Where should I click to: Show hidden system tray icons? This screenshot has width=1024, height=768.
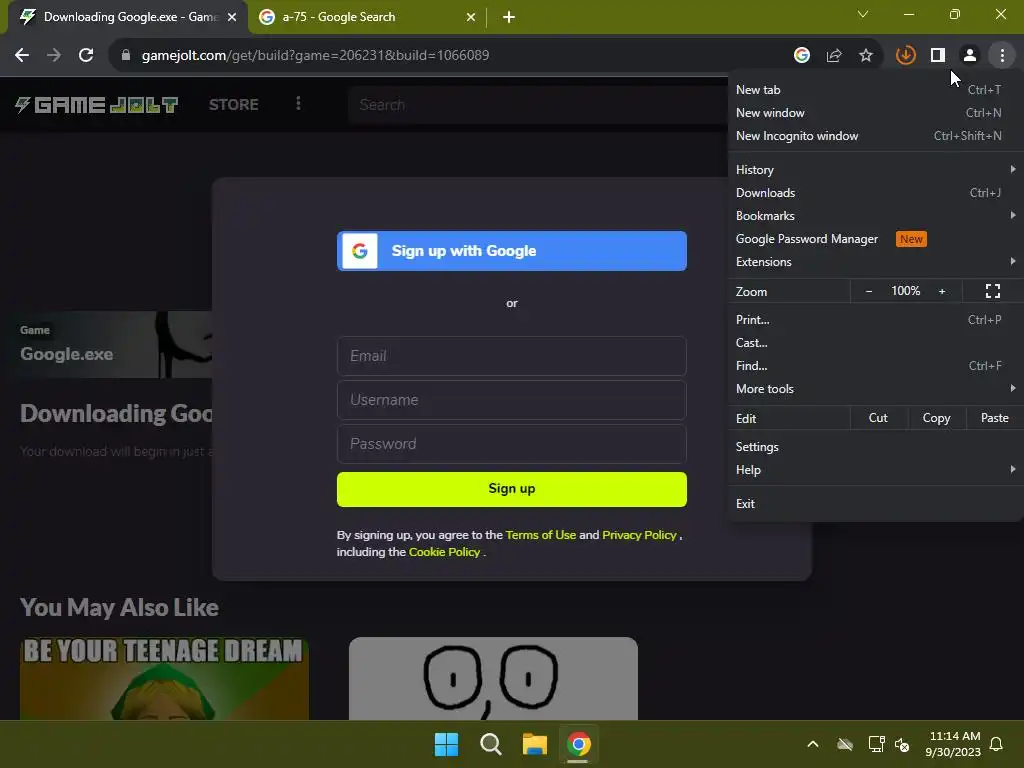click(x=813, y=744)
